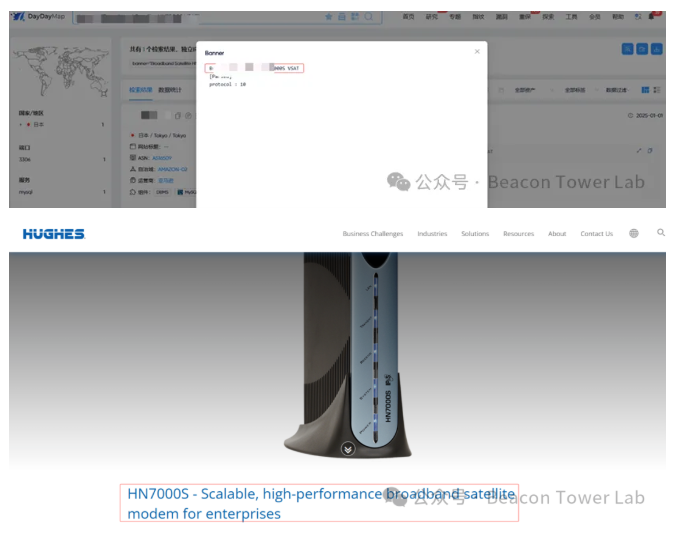This screenshot has height=548, width=678.
Task: Switch to grid card view icon
Action: 645,90
